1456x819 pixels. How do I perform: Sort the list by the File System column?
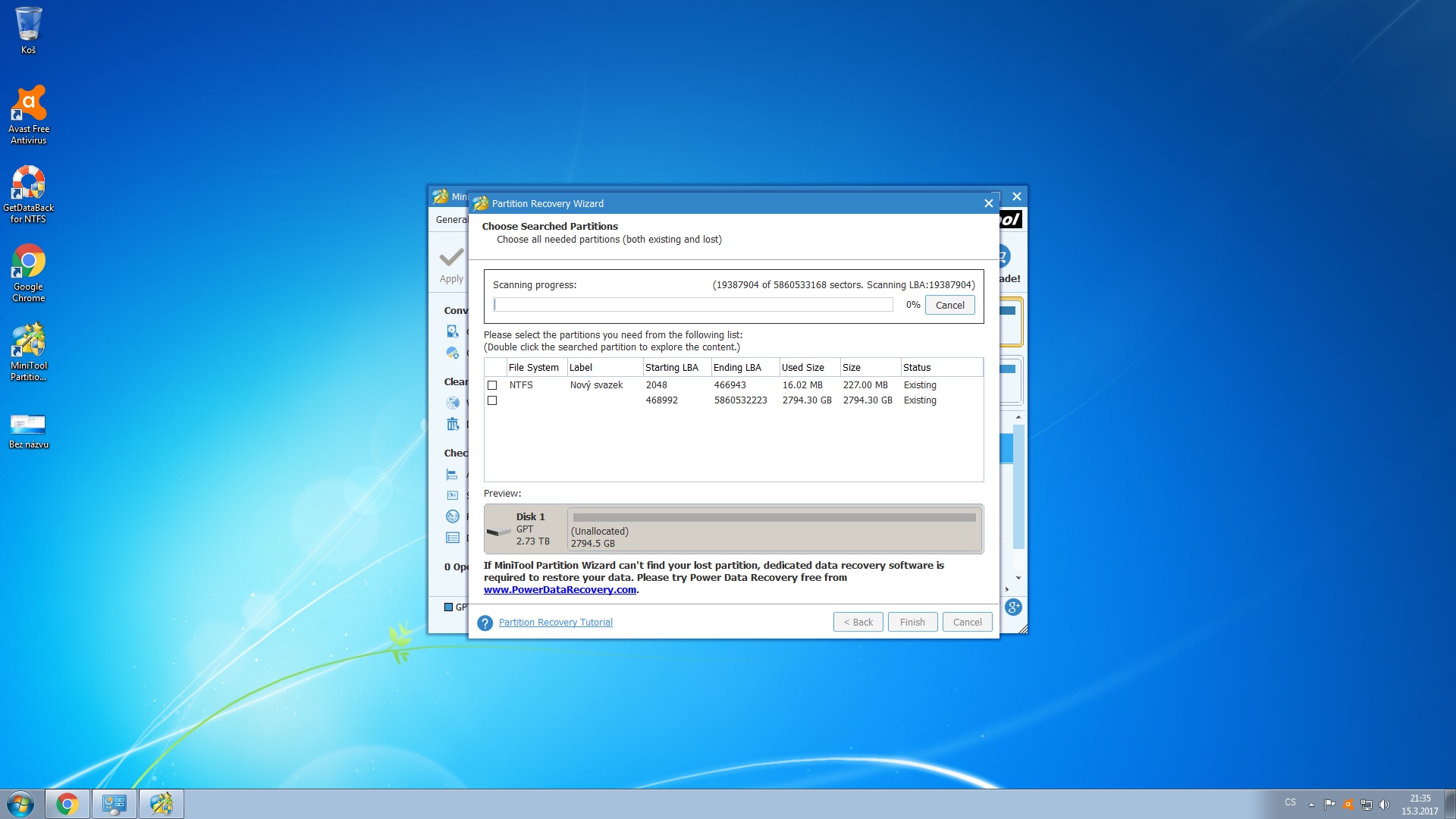click(x=534, y=368)
